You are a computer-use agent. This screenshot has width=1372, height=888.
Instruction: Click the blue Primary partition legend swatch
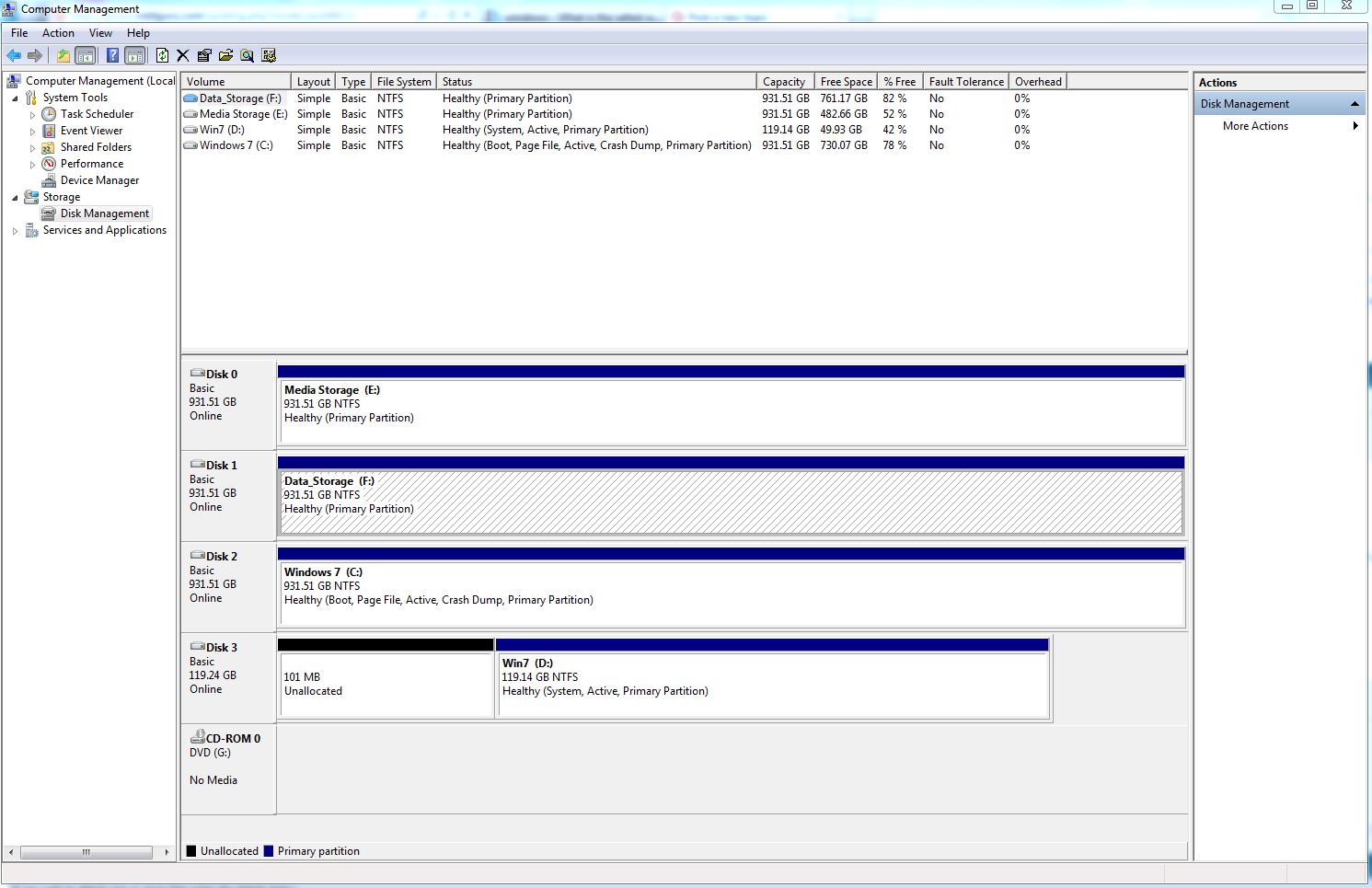[269, 851]
